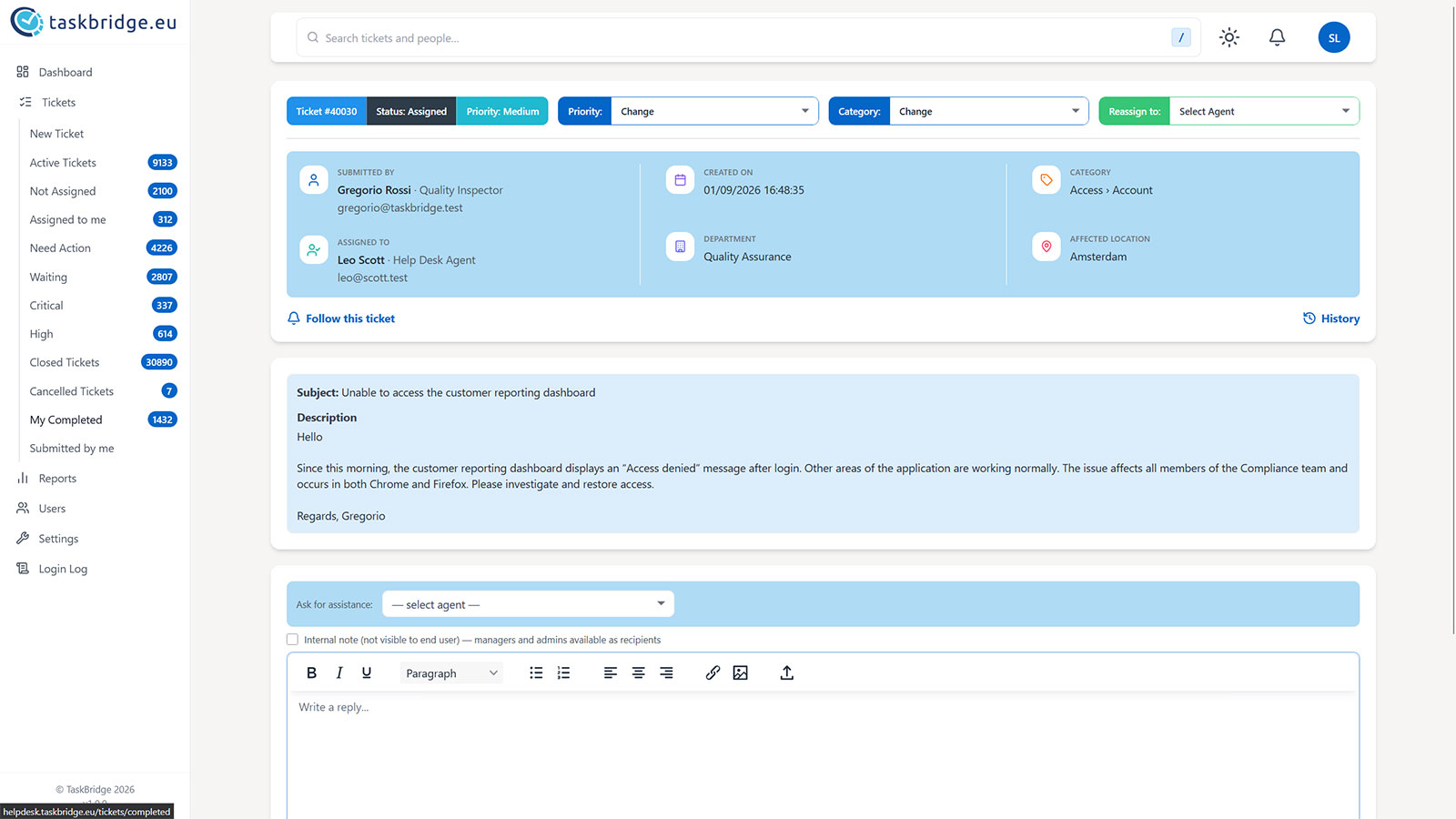Click the assigned-to agent icon

click(x=314, y=249)
